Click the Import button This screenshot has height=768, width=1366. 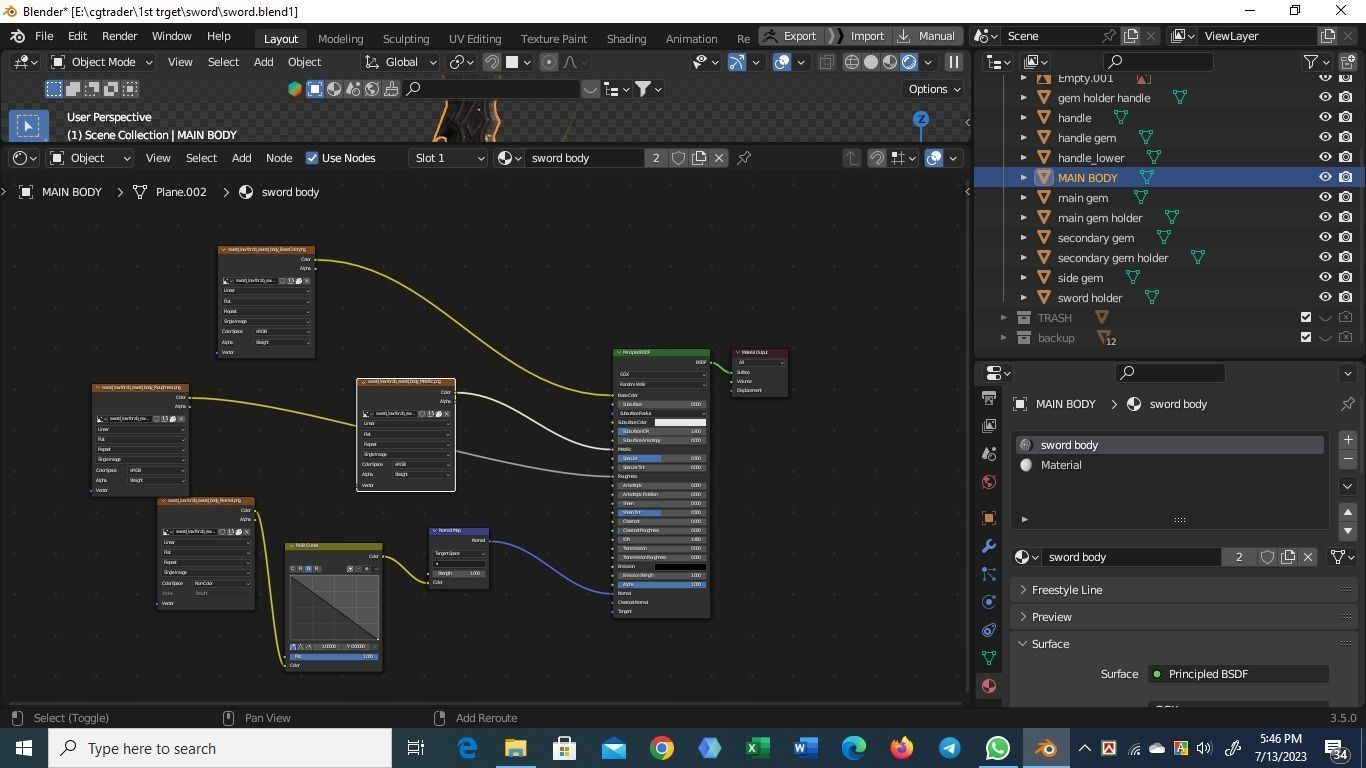point(857,36)
